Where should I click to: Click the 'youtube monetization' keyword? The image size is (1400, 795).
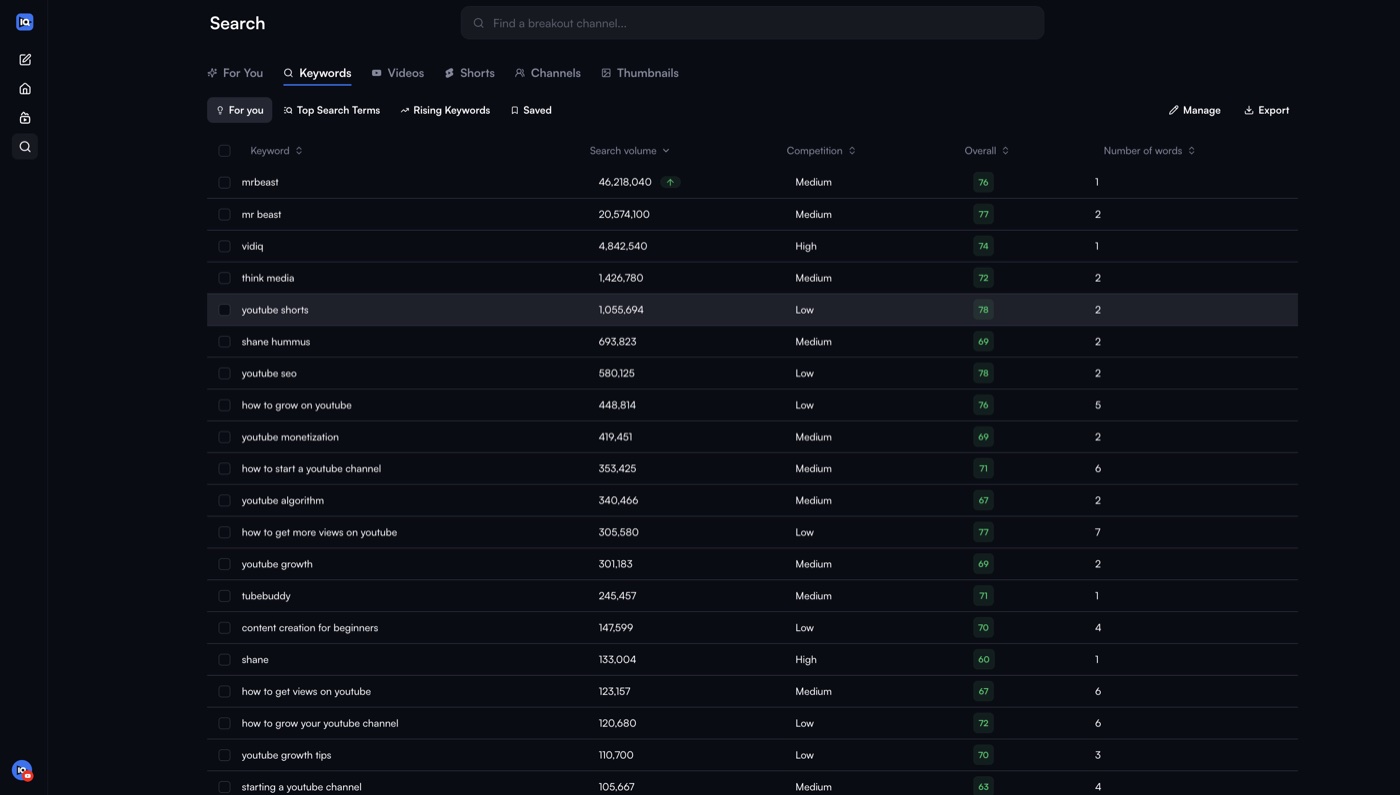tap(290, 437)
